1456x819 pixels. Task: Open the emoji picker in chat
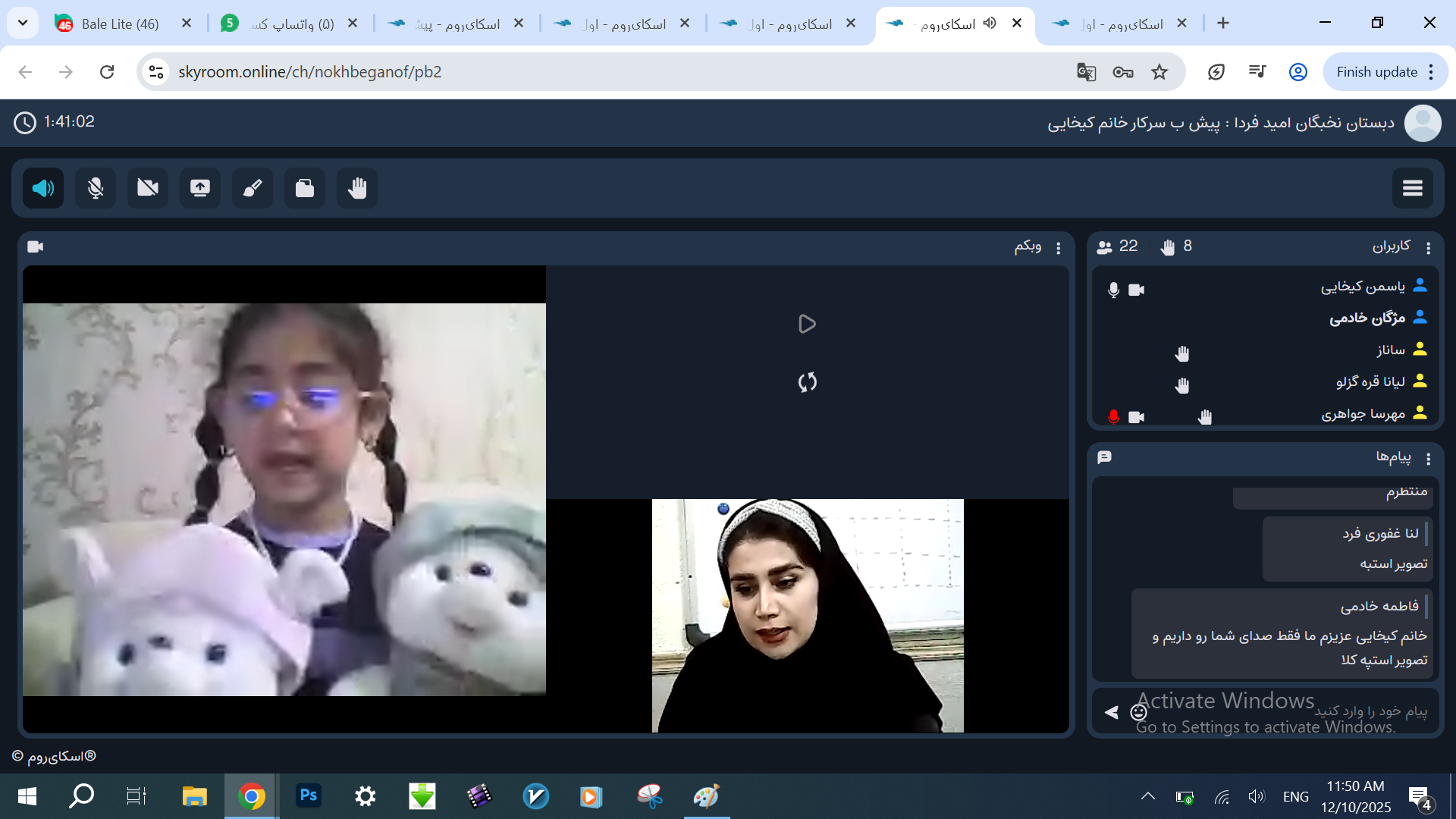(x=1138, y=712)
